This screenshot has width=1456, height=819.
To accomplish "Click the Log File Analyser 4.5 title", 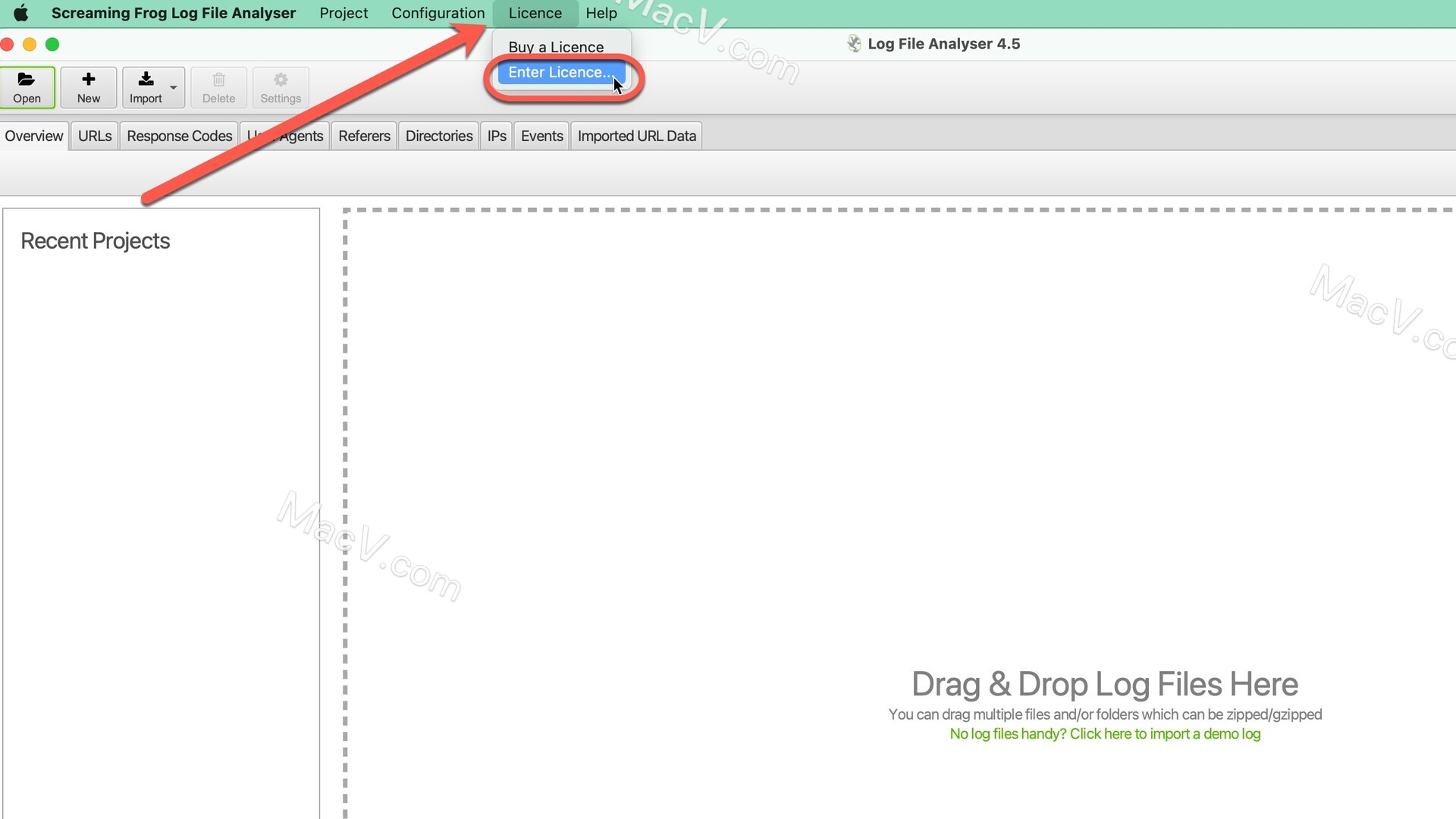I will [944, 44].
